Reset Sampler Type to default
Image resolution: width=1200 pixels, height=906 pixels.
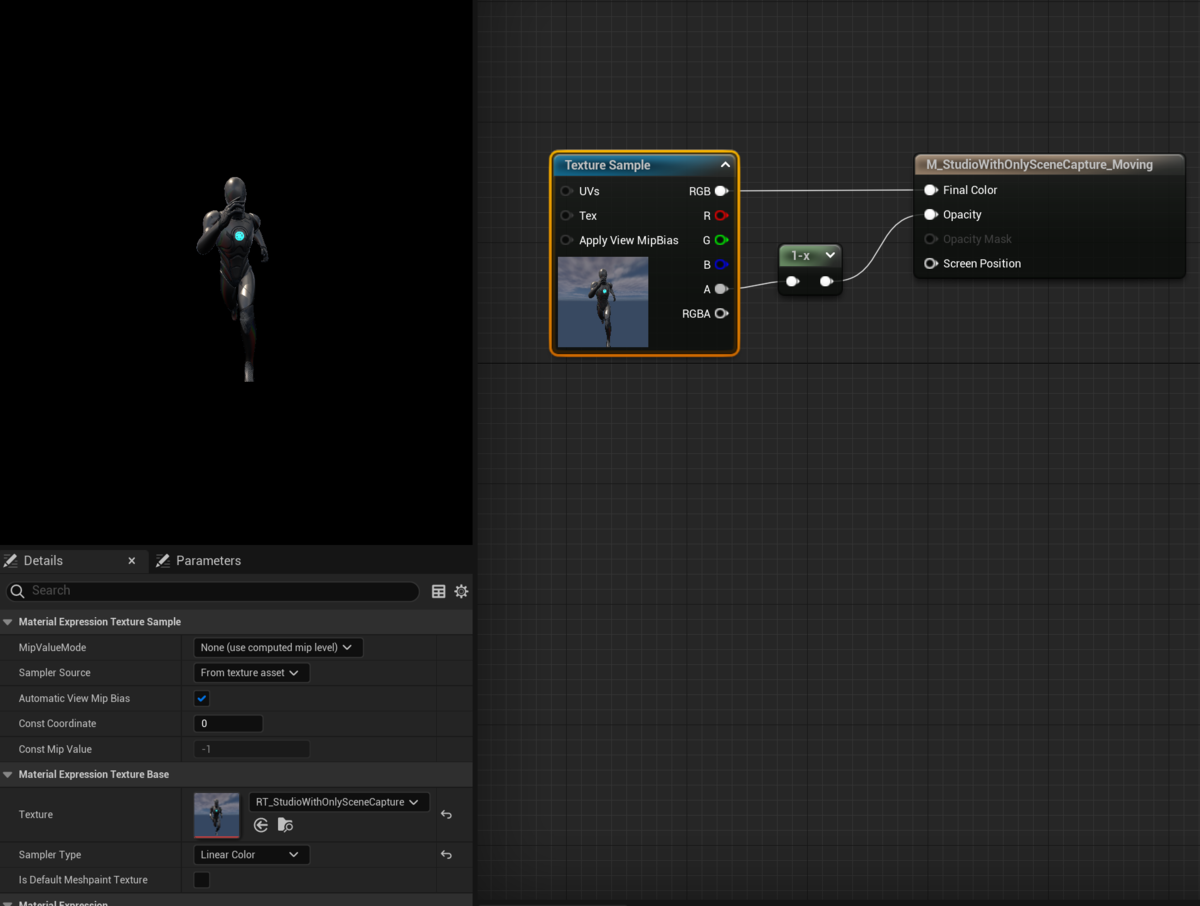(x=446, y=855)
